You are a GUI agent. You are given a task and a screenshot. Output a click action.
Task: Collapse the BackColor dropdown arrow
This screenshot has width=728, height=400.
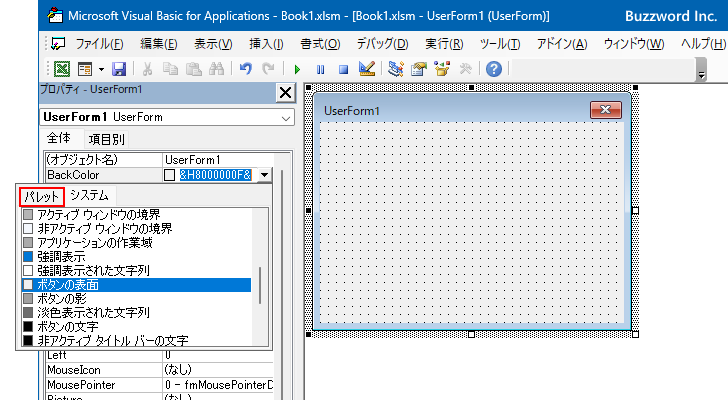coord(264,175)
